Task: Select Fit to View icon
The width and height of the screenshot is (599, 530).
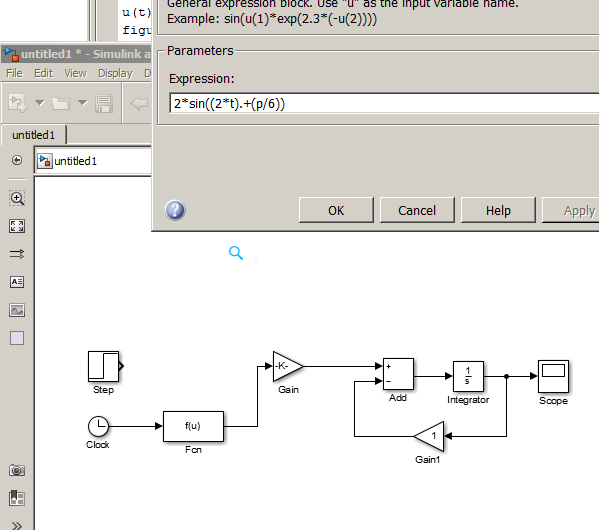Action: [17, 226]
